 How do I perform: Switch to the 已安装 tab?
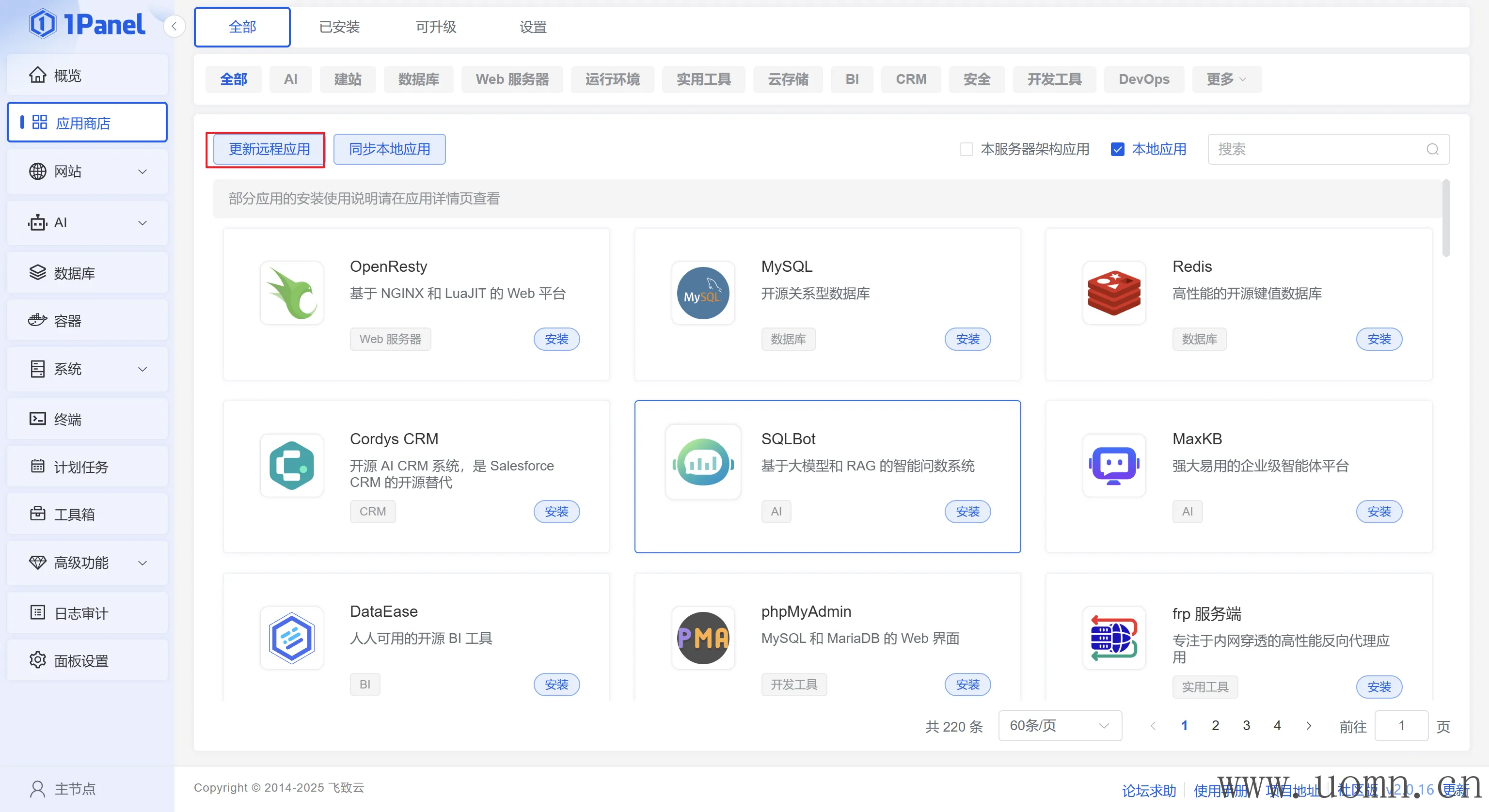click(x=339, y=27)
